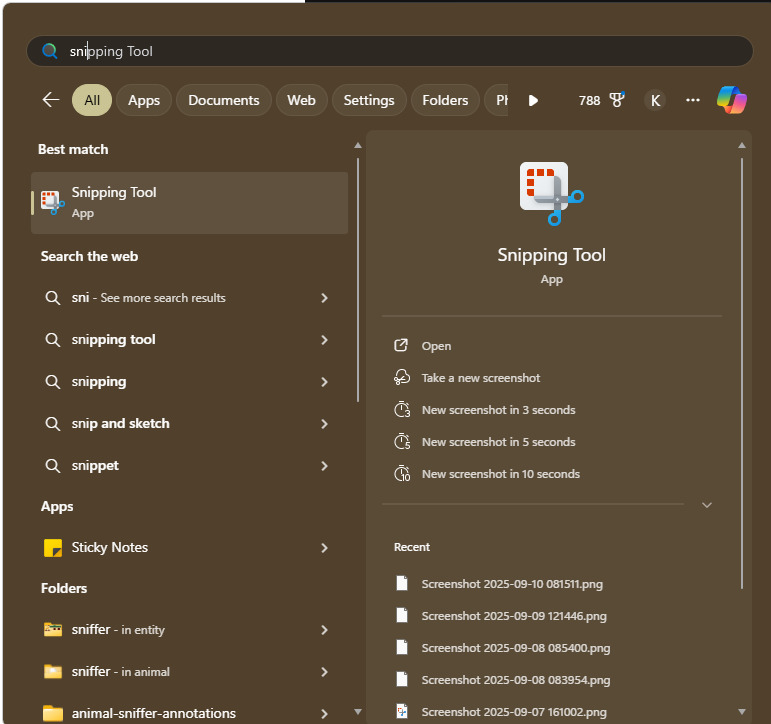Open the K user account avatar
The width and height of the screenshot is (771, 724).
coord(655,100)
